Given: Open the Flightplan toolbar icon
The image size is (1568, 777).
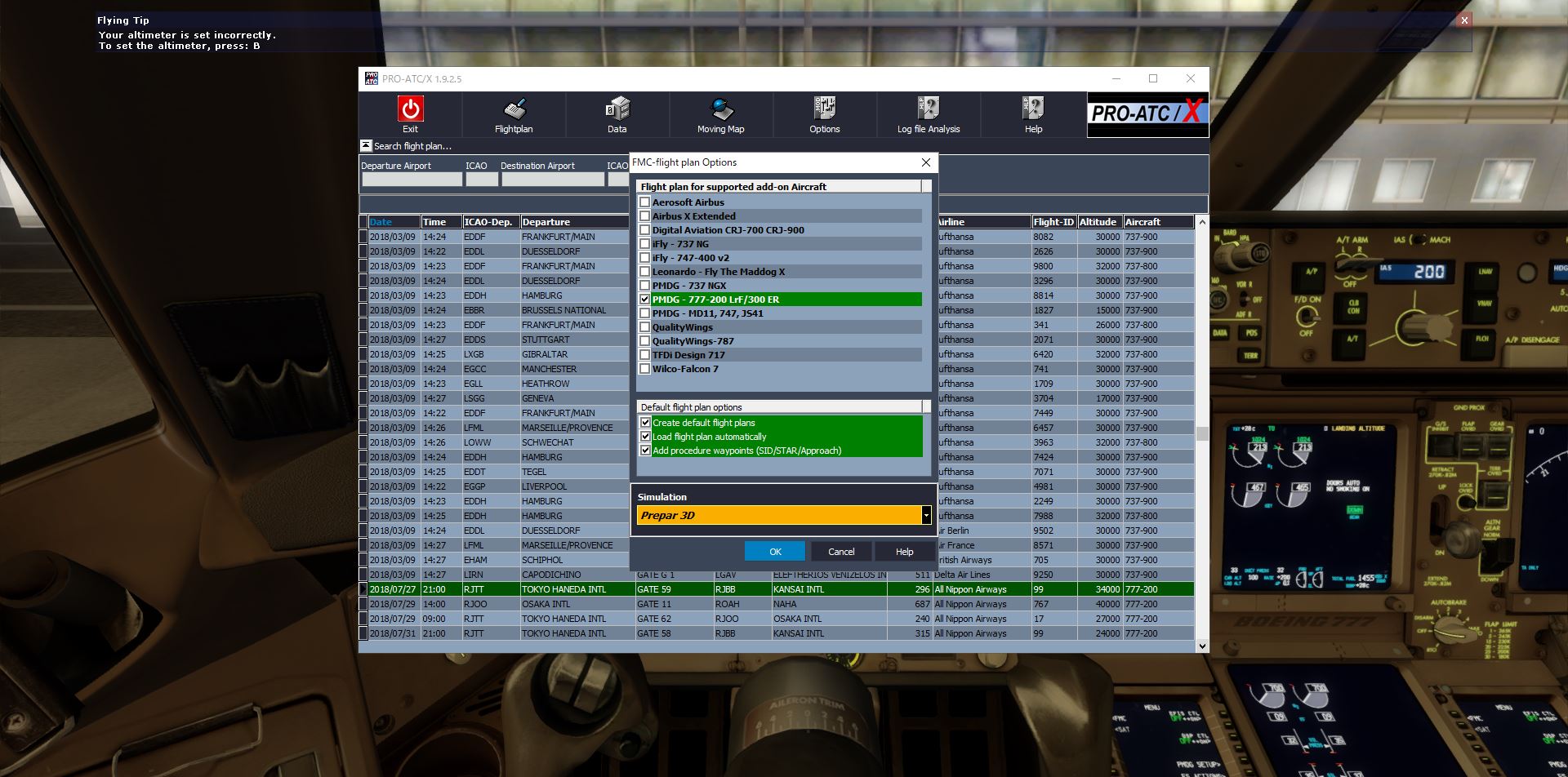Looking at the screenshot, I should 514,109.
